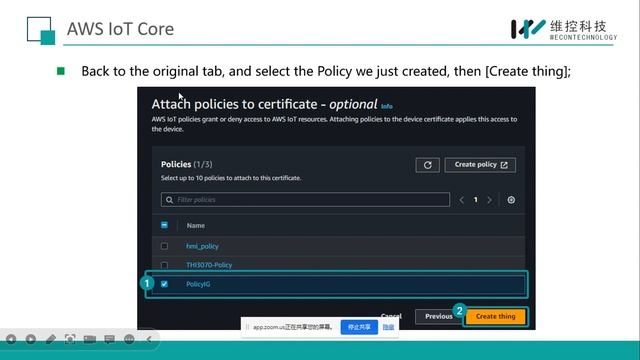The image size is (640, 360).
Task: Hide the Zoom sharing notification bar
Action: click(388, 327)
